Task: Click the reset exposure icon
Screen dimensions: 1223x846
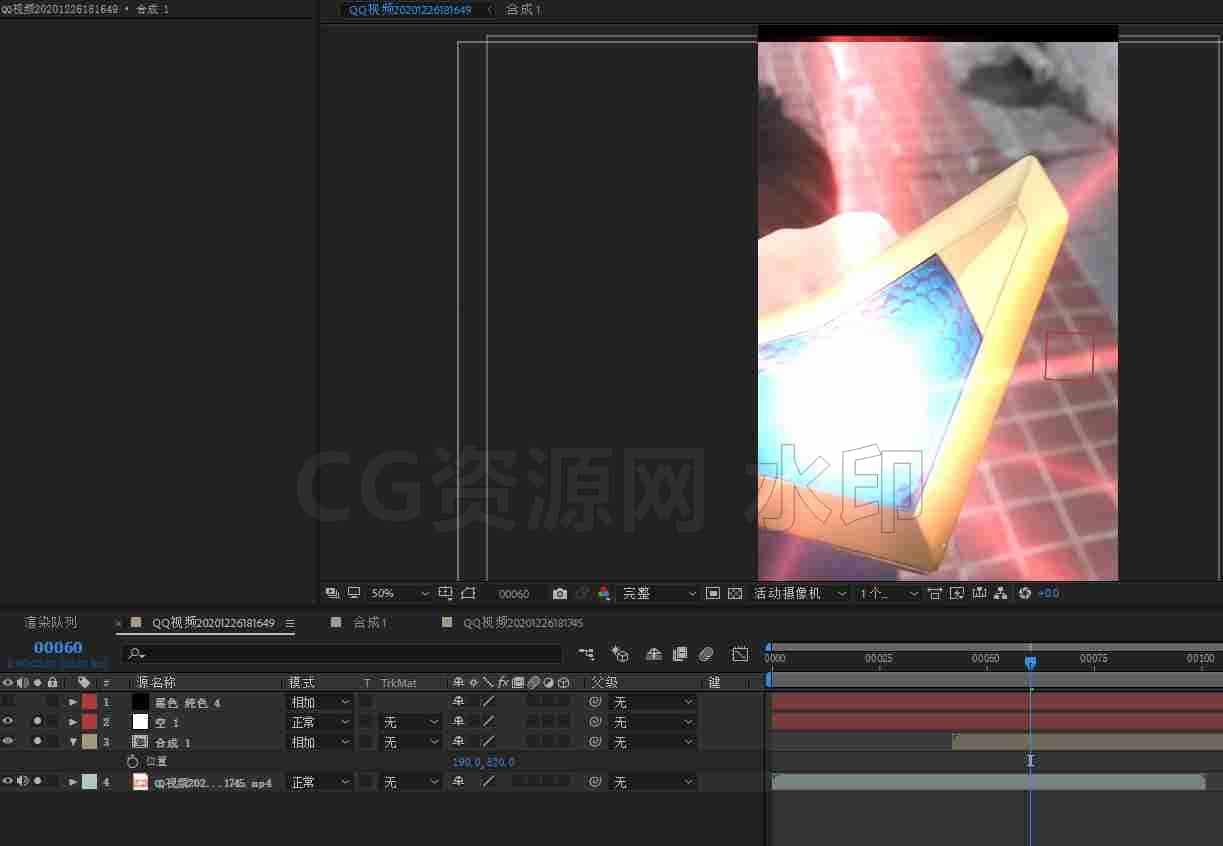Action: click(x=1025, y=593)
